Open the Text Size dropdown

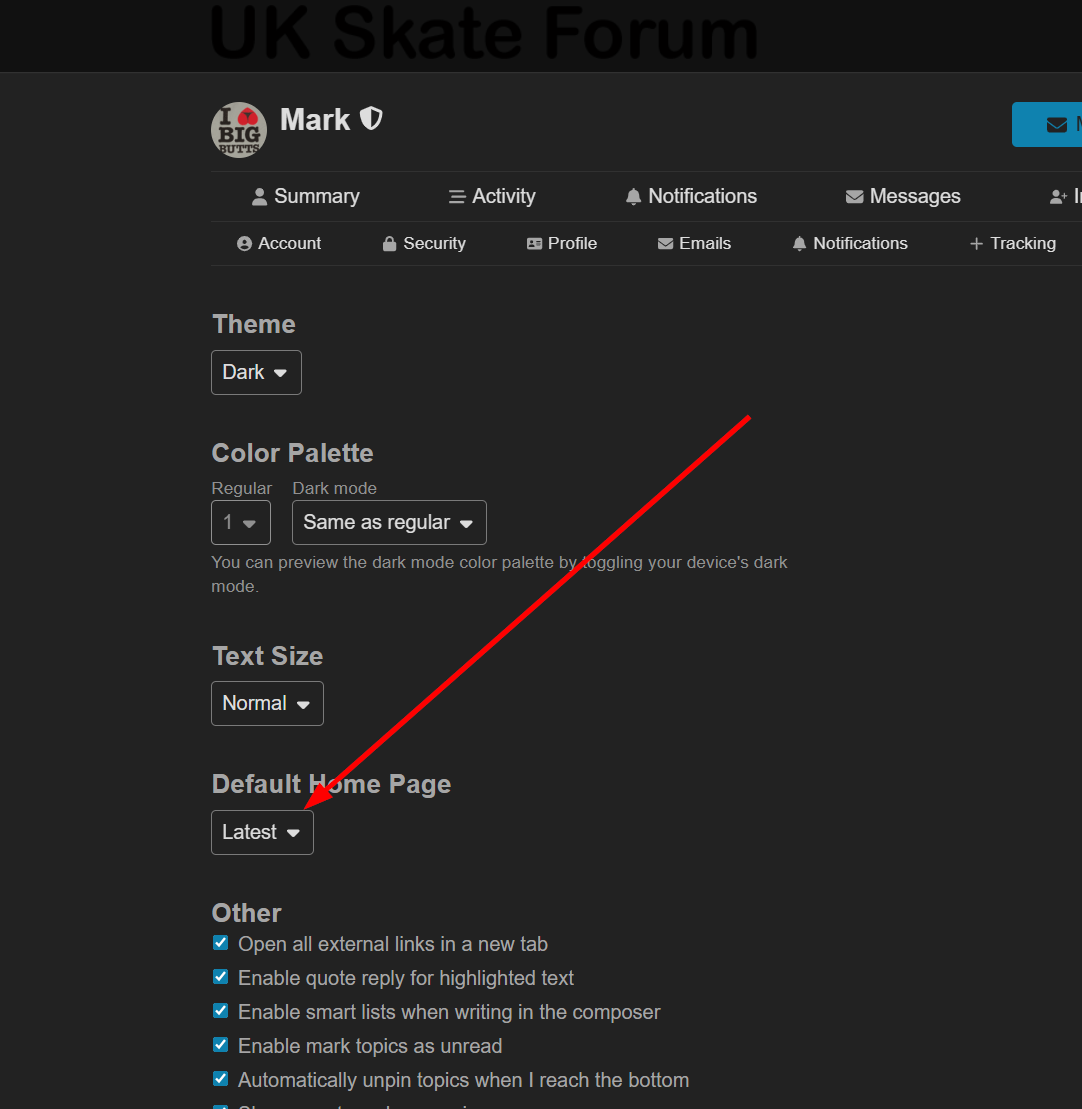pos(267,704)
